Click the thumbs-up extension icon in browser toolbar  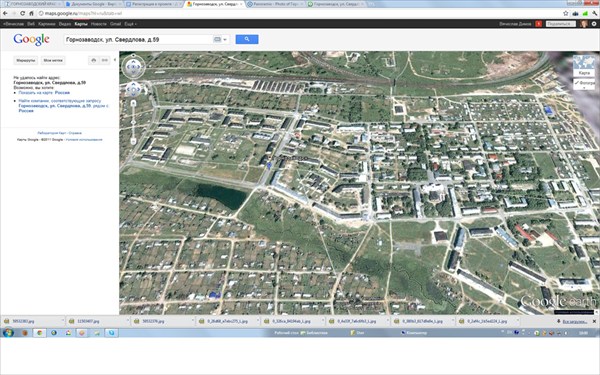coord(576,13)
